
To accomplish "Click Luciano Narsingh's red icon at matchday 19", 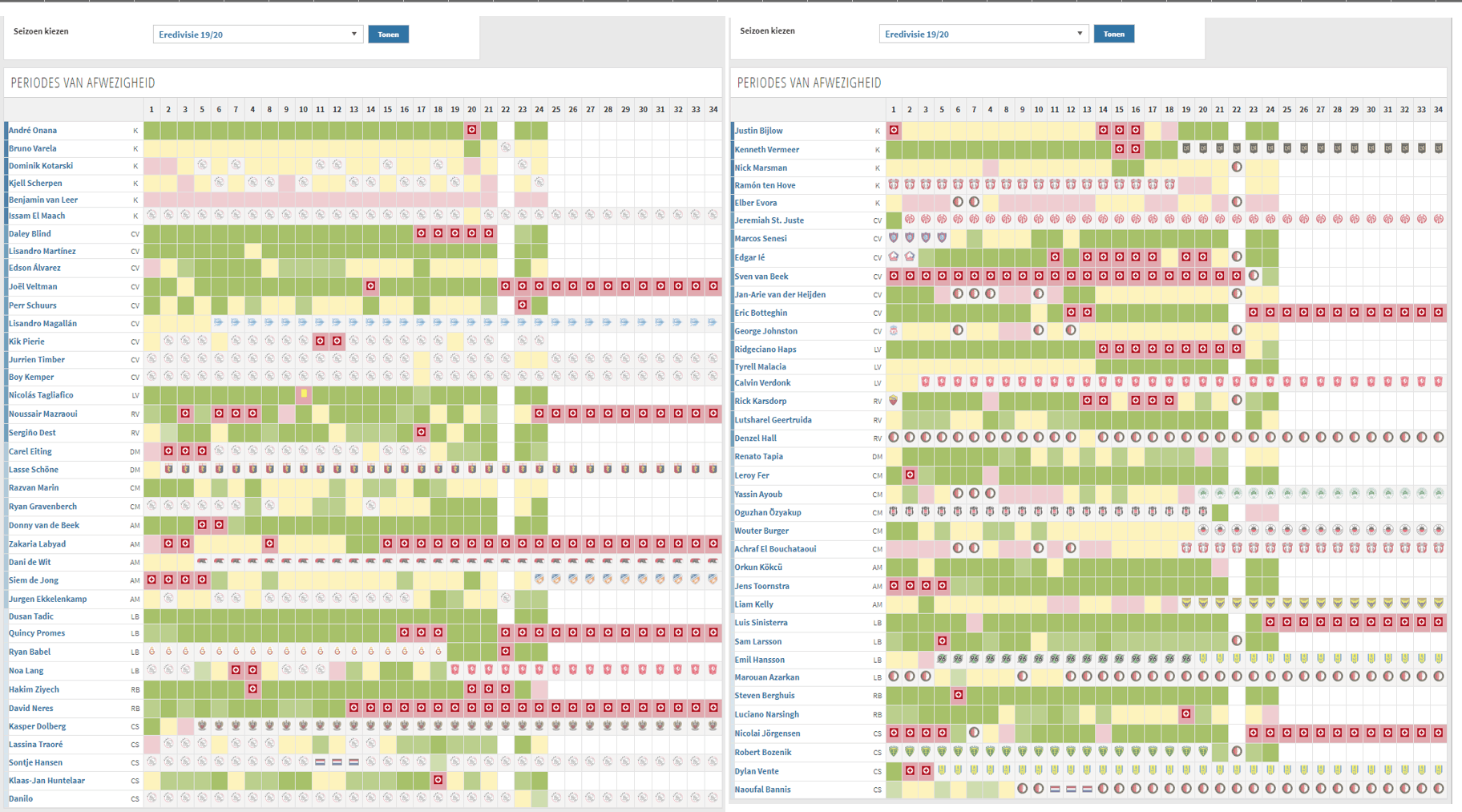I will pos(1186,714).
